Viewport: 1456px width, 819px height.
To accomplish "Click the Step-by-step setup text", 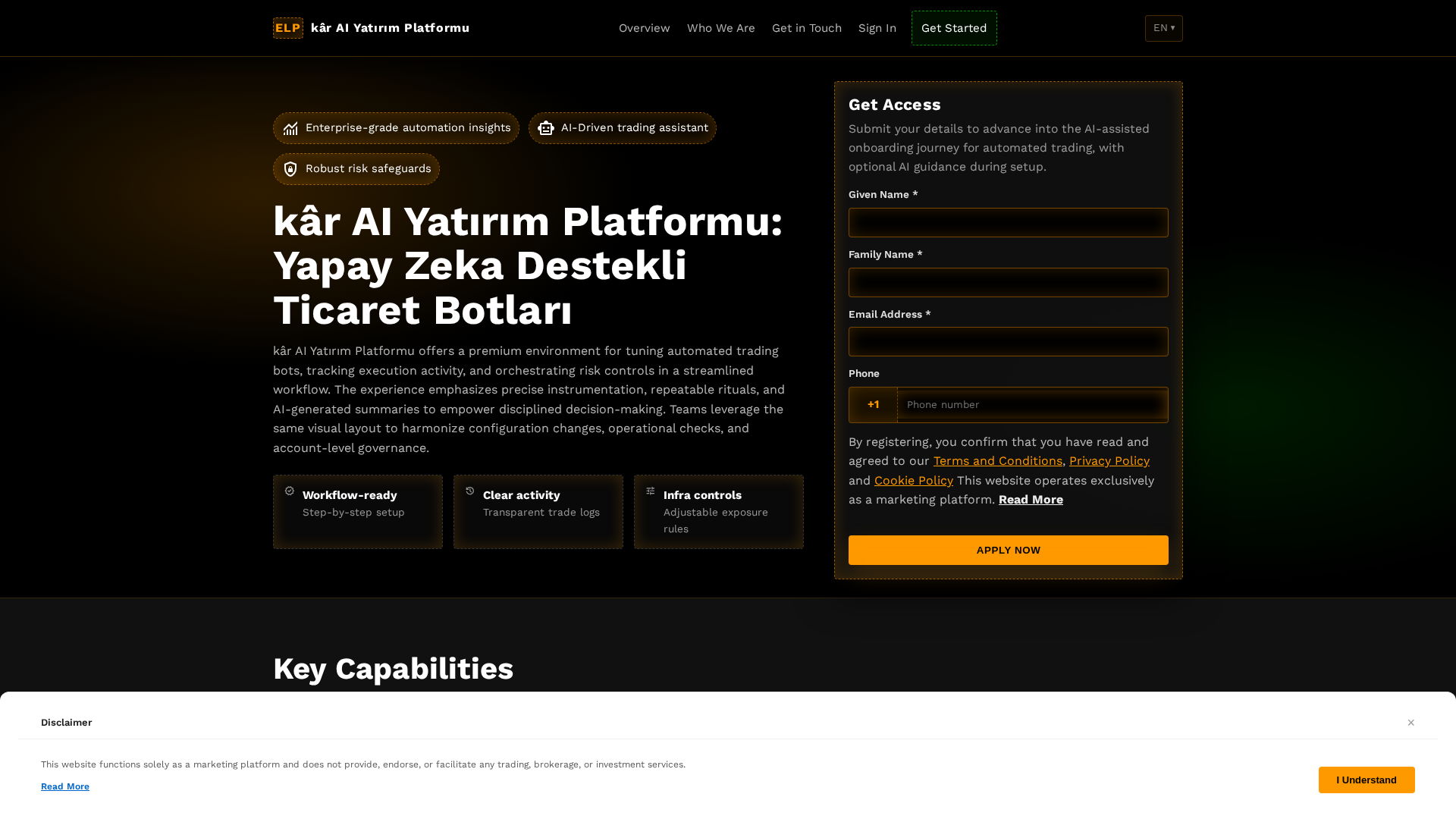I will (353, 513).
